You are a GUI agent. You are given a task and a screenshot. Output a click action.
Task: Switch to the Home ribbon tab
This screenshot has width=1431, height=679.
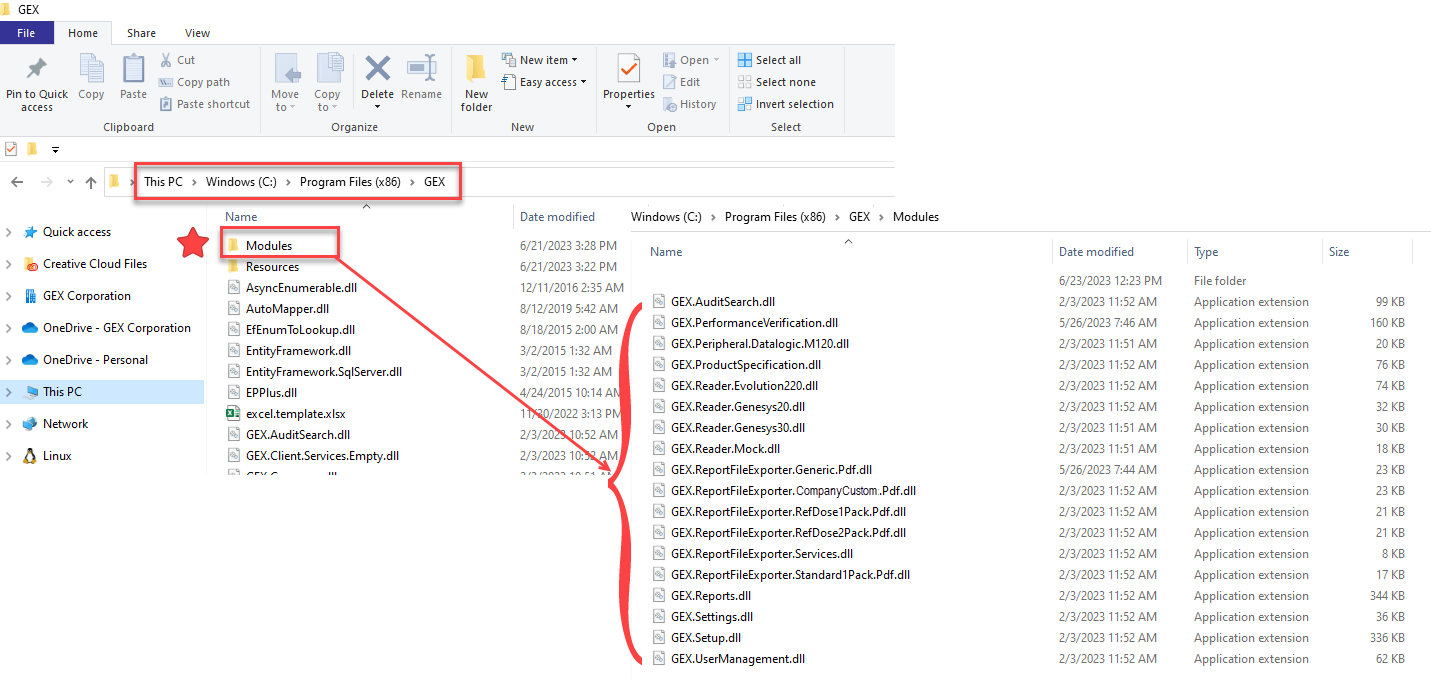[83, 33]
